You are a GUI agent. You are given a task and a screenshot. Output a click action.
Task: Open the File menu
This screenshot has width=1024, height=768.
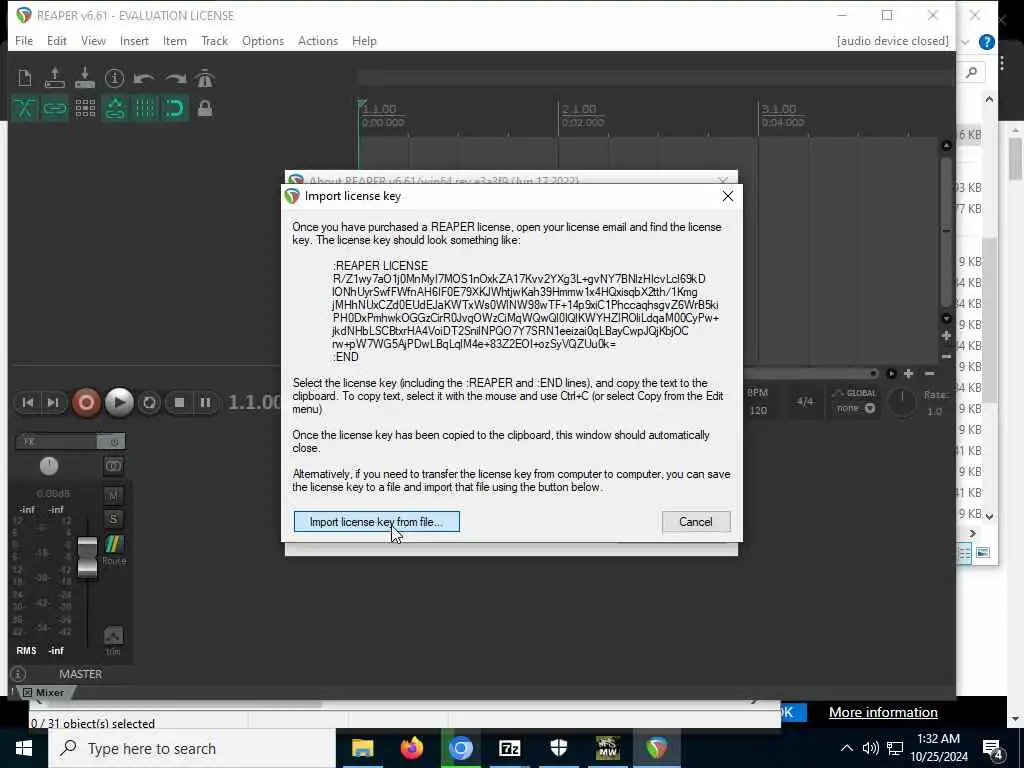[24, 40]
